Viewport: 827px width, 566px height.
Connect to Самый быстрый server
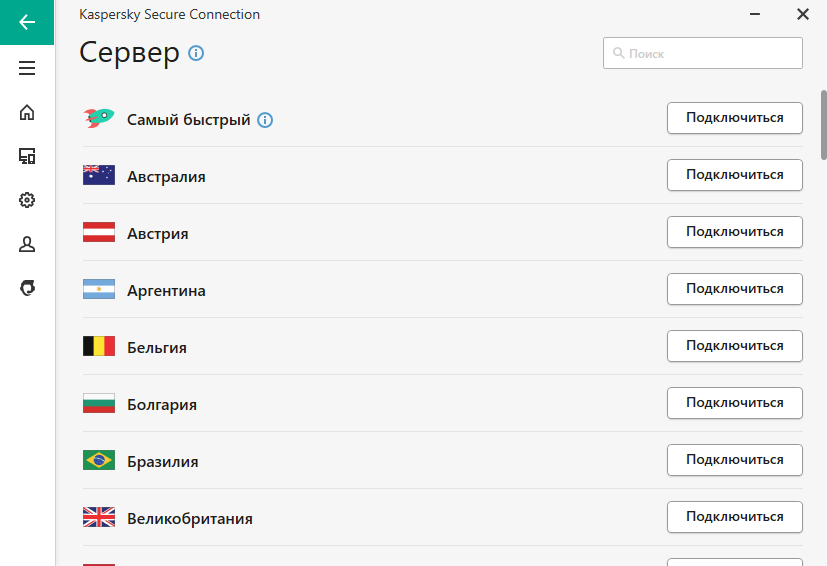735,118
